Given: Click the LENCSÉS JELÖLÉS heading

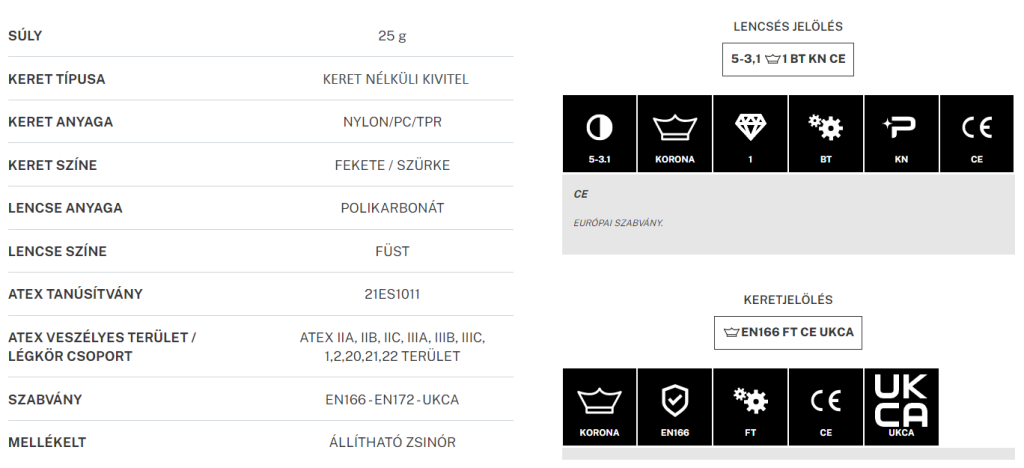Looking at the screenshot, I should [788, 26].
